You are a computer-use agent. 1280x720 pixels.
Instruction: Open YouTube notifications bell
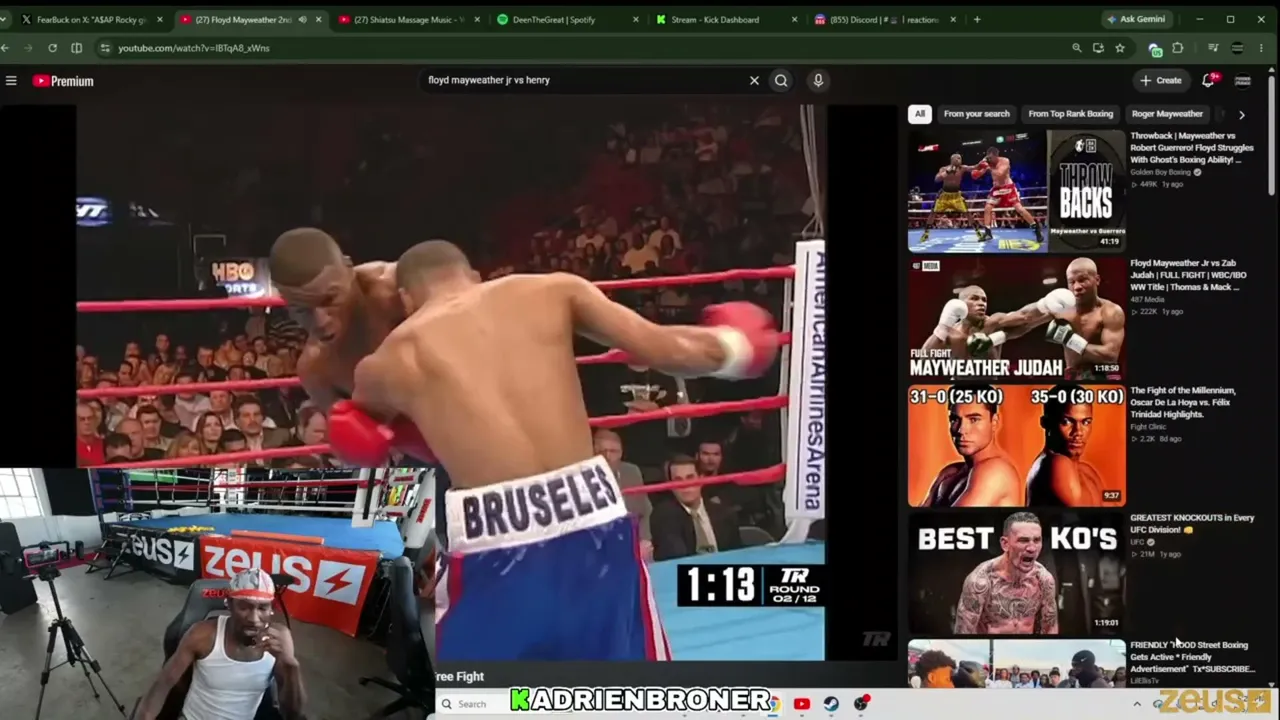tap(1209, 80)
